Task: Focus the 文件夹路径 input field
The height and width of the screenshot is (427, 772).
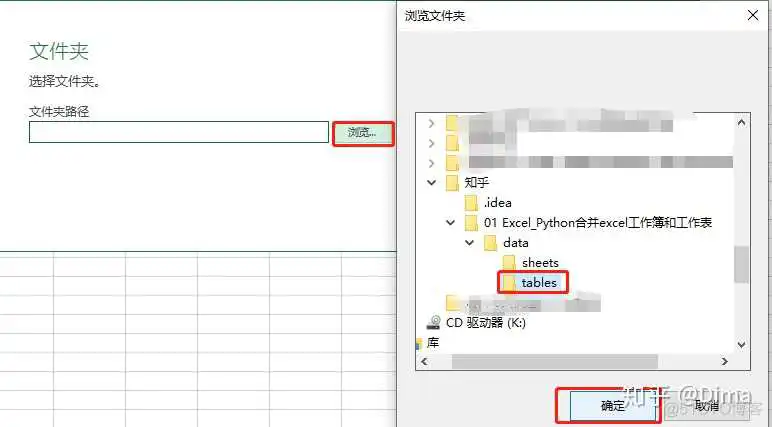Action: coord(179,132)
